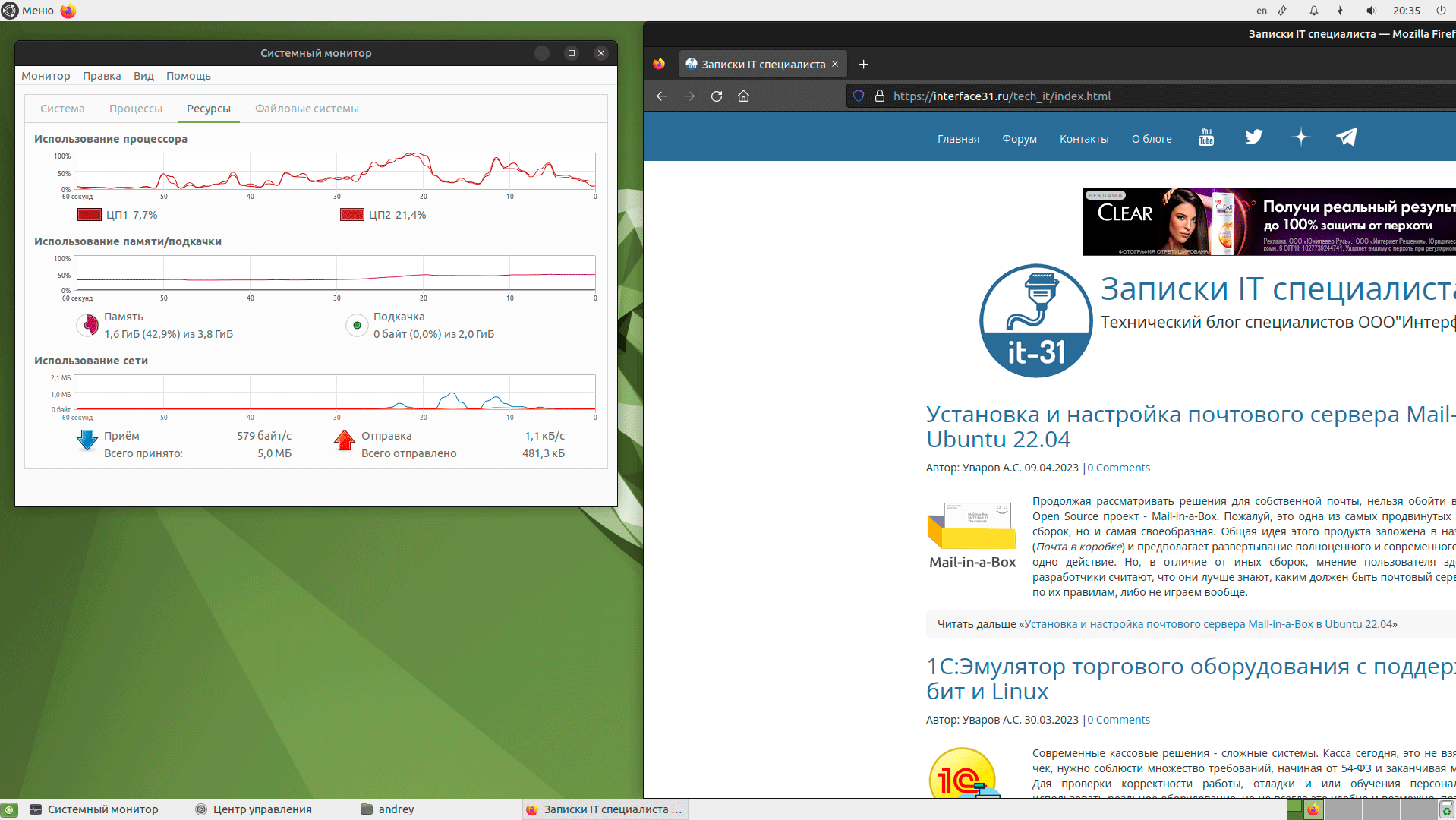Open '0 Comments' for the 09.04.2023 article

[1118, 468]
